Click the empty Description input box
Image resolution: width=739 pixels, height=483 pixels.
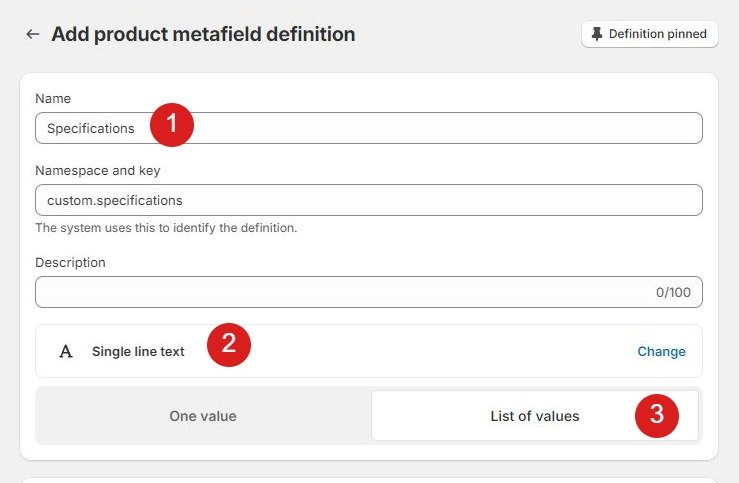coord(340,292)
